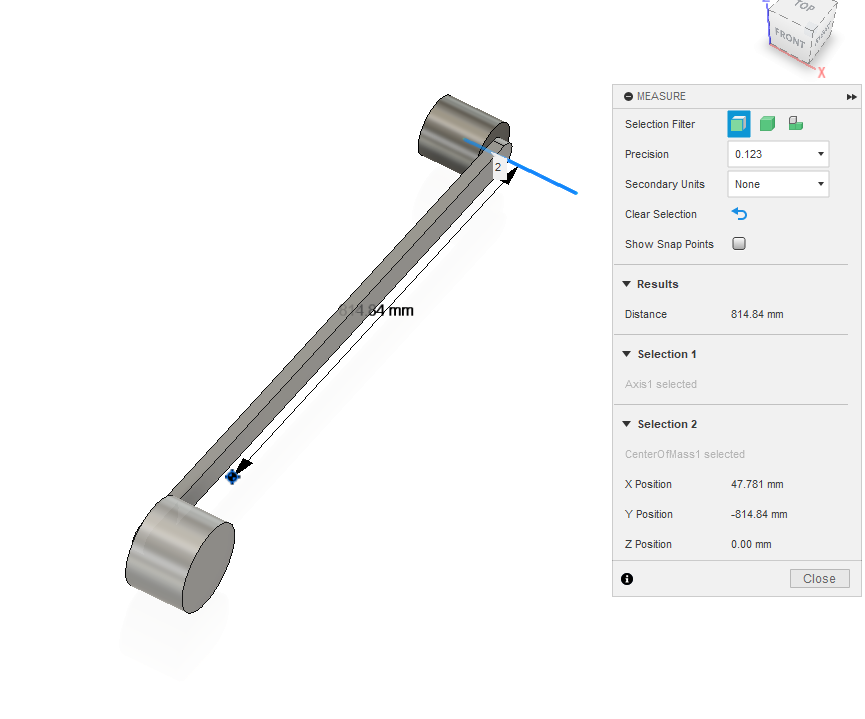Image resolution: width=865 pixels, height=719 pixels.
Task: Click the double-arrow expand icon on Measure header
Action: coord(851,97)
